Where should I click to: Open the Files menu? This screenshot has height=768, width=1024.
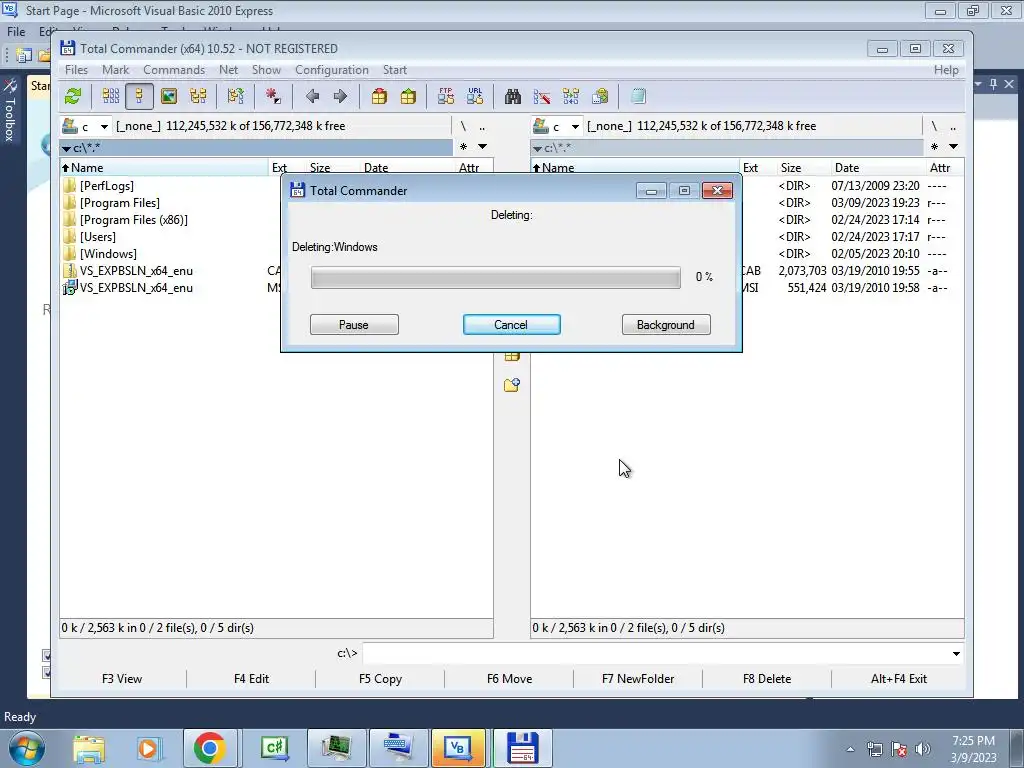(x=76, y=70)
